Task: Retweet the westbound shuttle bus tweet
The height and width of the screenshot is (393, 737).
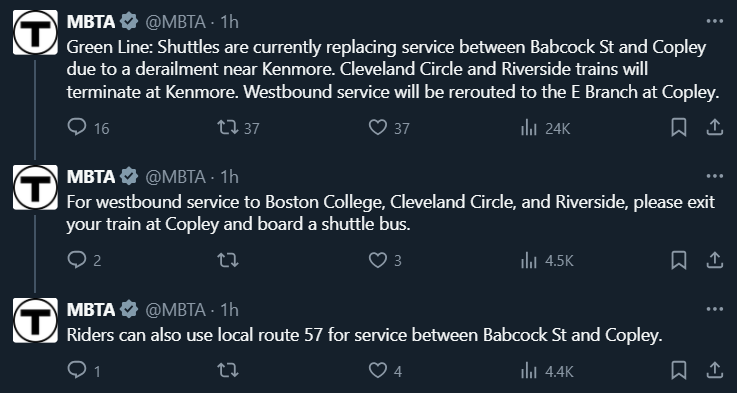Action: pos(228,260)
